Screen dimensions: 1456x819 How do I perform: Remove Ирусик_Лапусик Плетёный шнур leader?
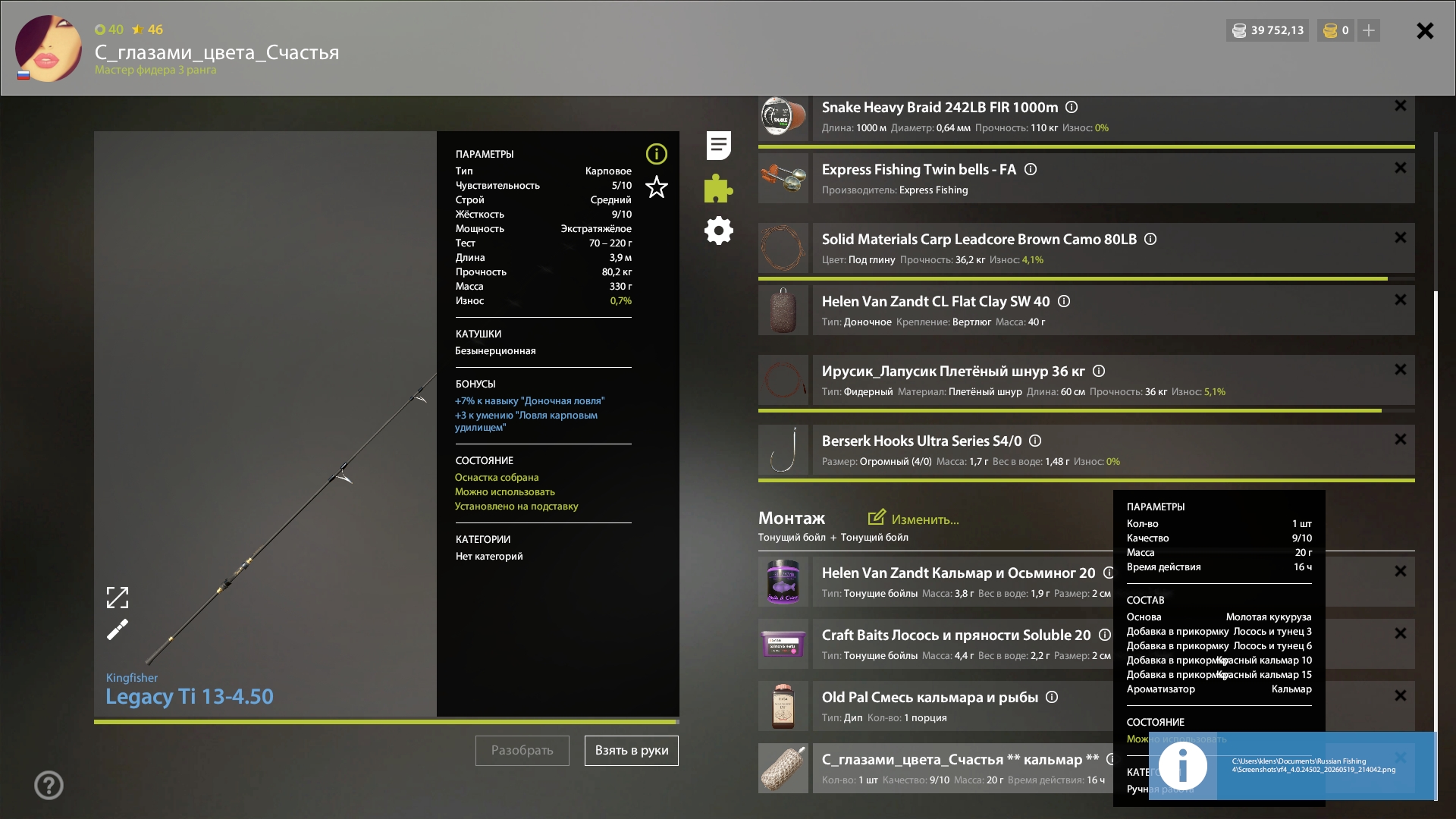click(x=1401, y=369)
